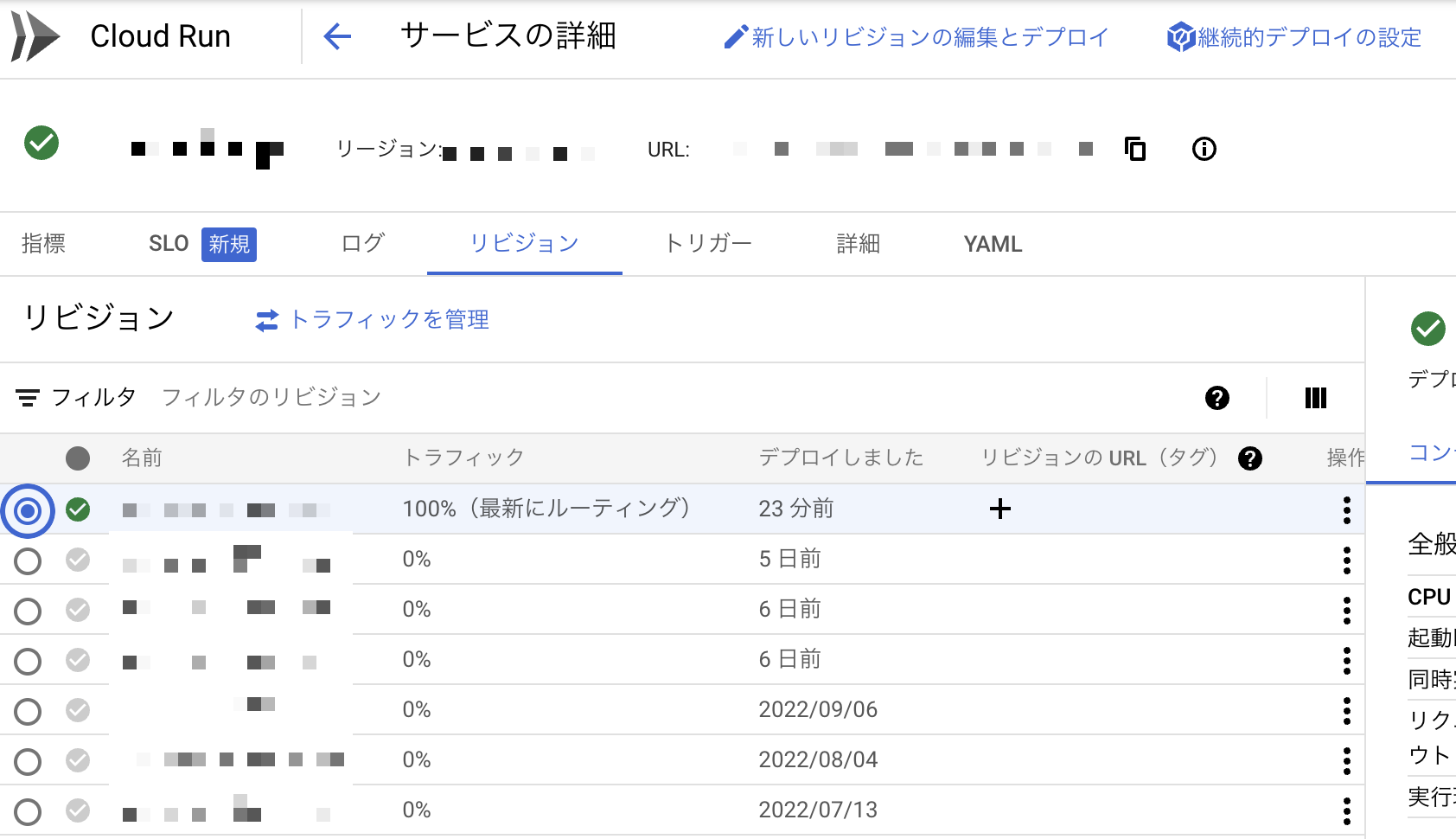Open the filter help question mark icon
The image size is (1456, 839).
(x=1216, y=398)
